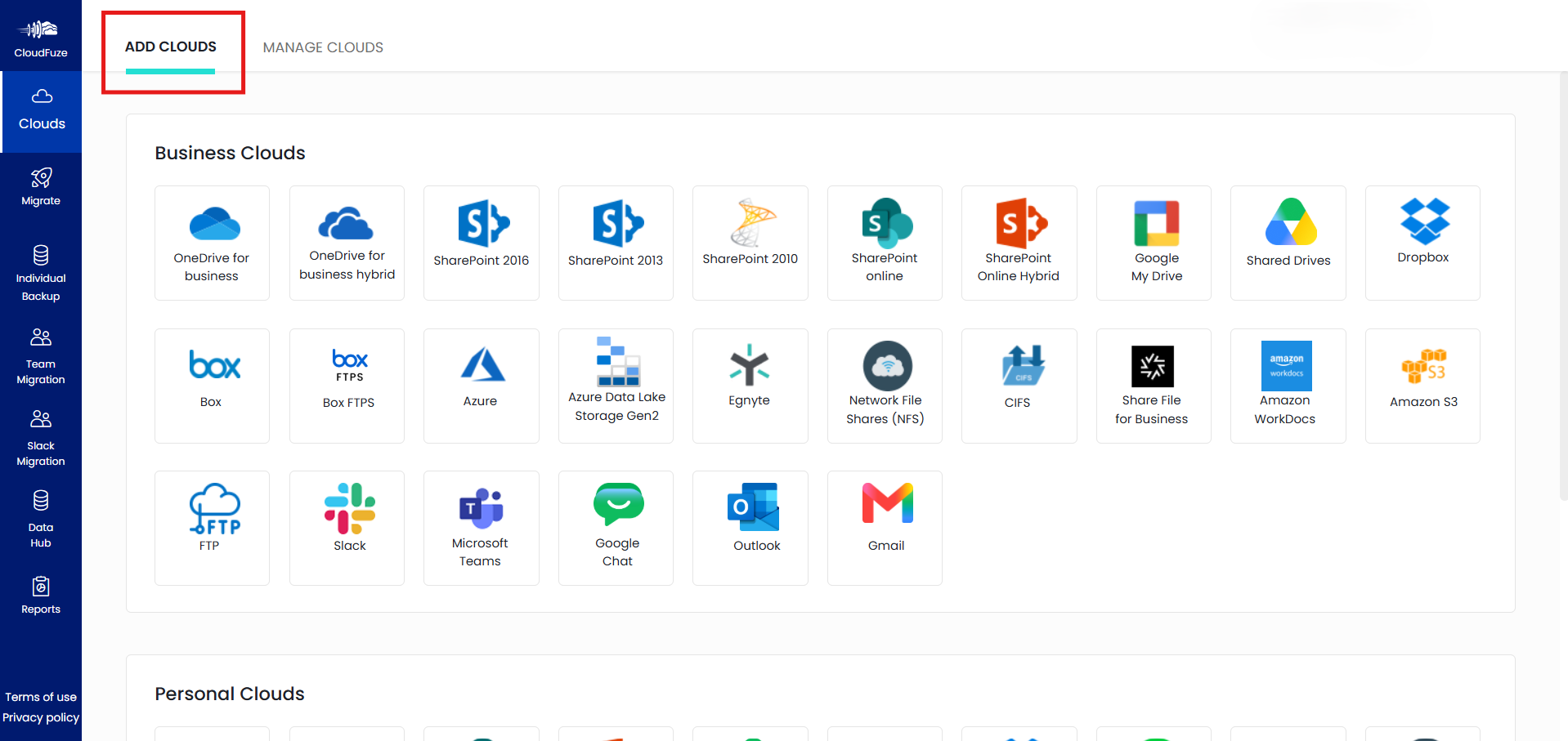Add the Gmail cloud
Image resolution: width=1568 pixels, height=741 pixels.
(885, 528)
